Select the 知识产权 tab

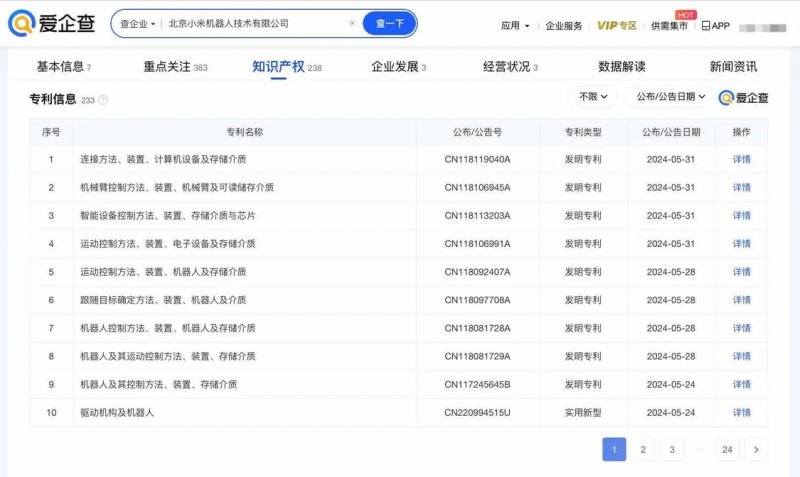coord(287,67)
